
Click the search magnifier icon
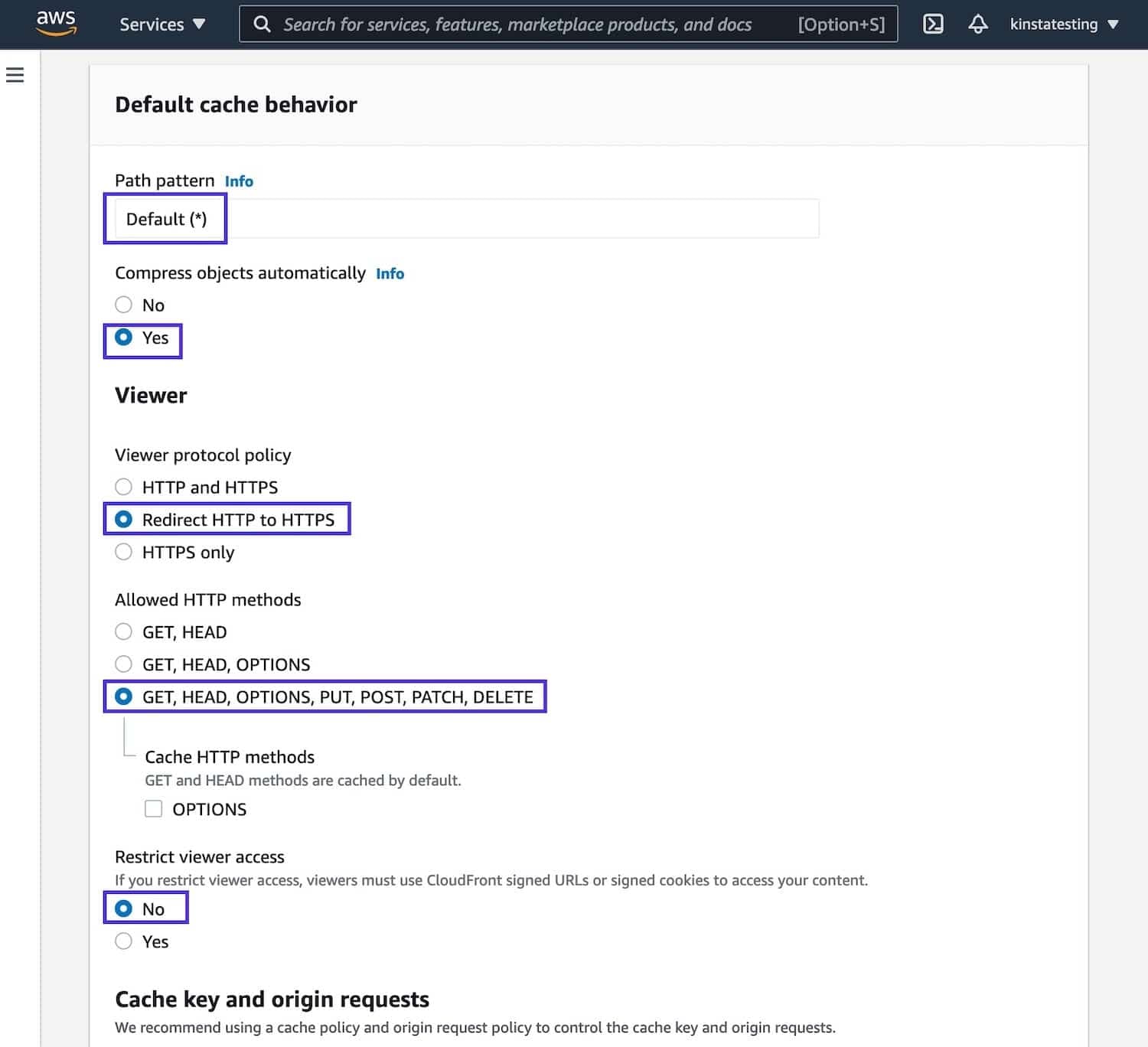pyautogui.click(x=262, y=24)
